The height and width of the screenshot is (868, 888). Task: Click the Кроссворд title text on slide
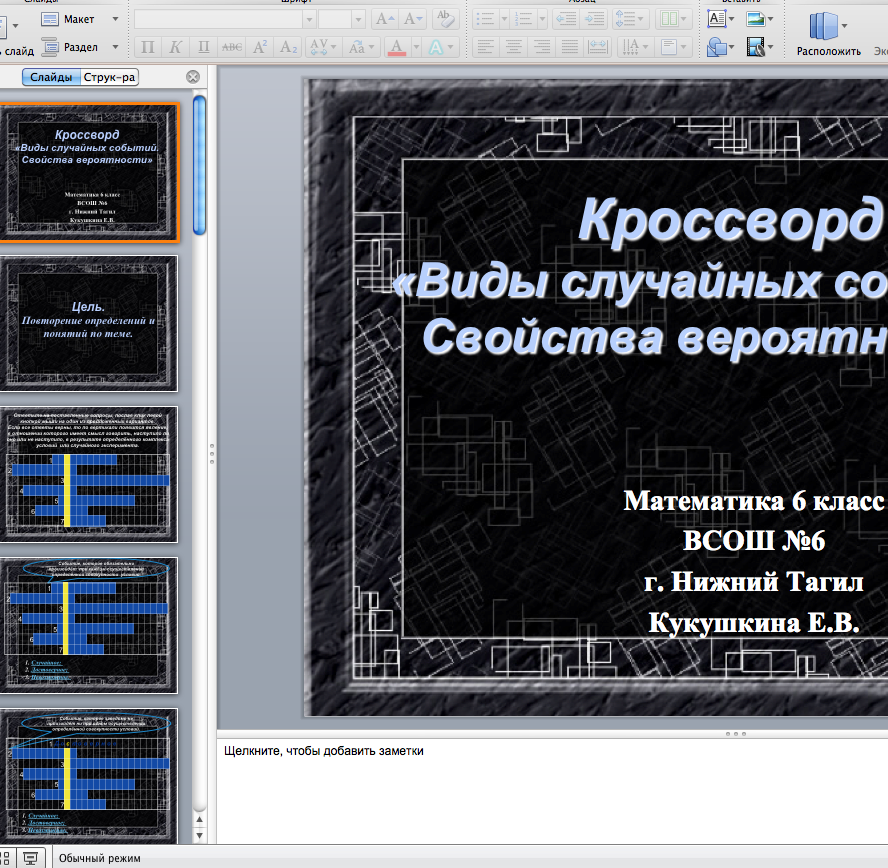[732, 223]
